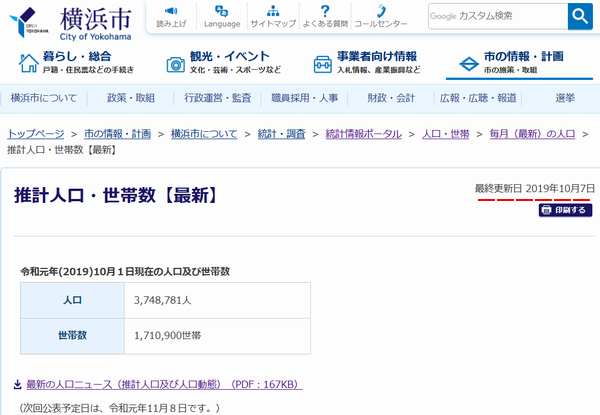Download 最新の人口ニュース PDF link
The height and width of the screenshot is (415, 600).
pyautogui.click(x=164, y=384)
